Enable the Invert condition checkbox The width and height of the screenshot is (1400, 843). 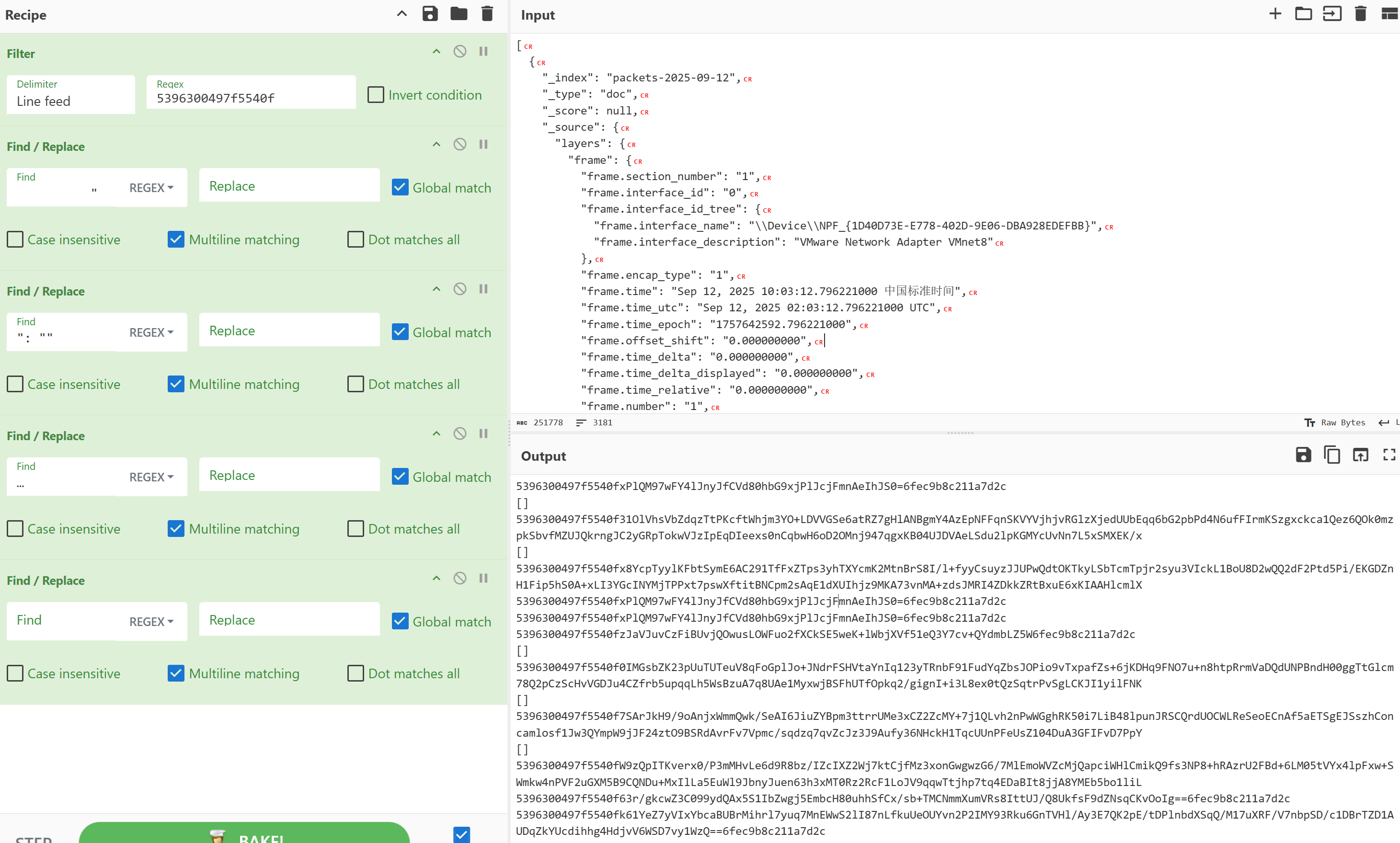tap(376, 95)
